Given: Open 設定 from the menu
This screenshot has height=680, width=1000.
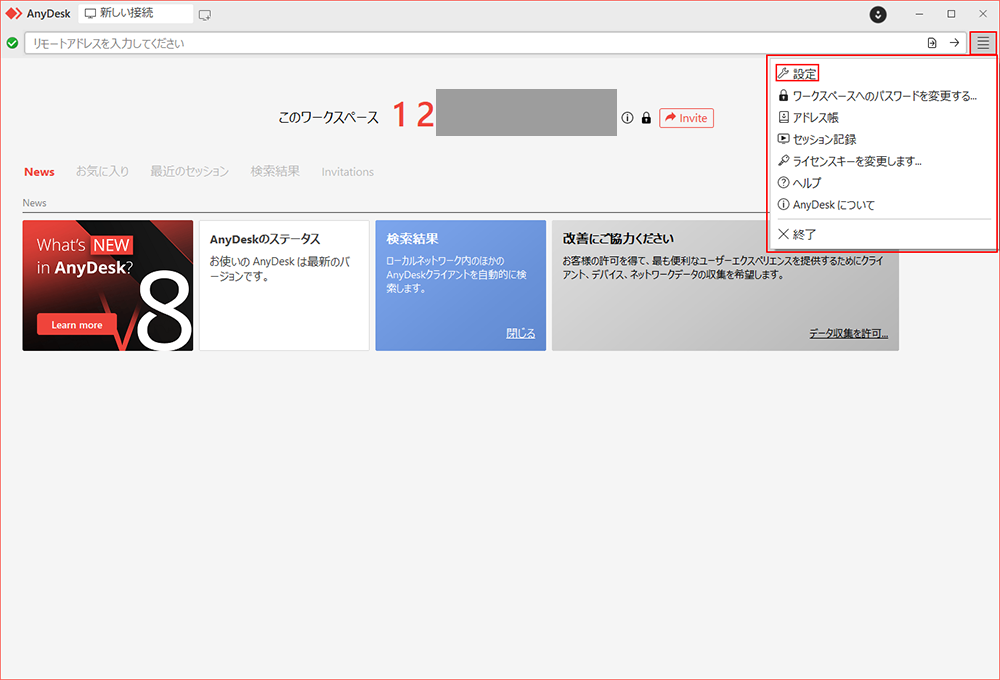Looking at the screenshot, I should 799,72.
